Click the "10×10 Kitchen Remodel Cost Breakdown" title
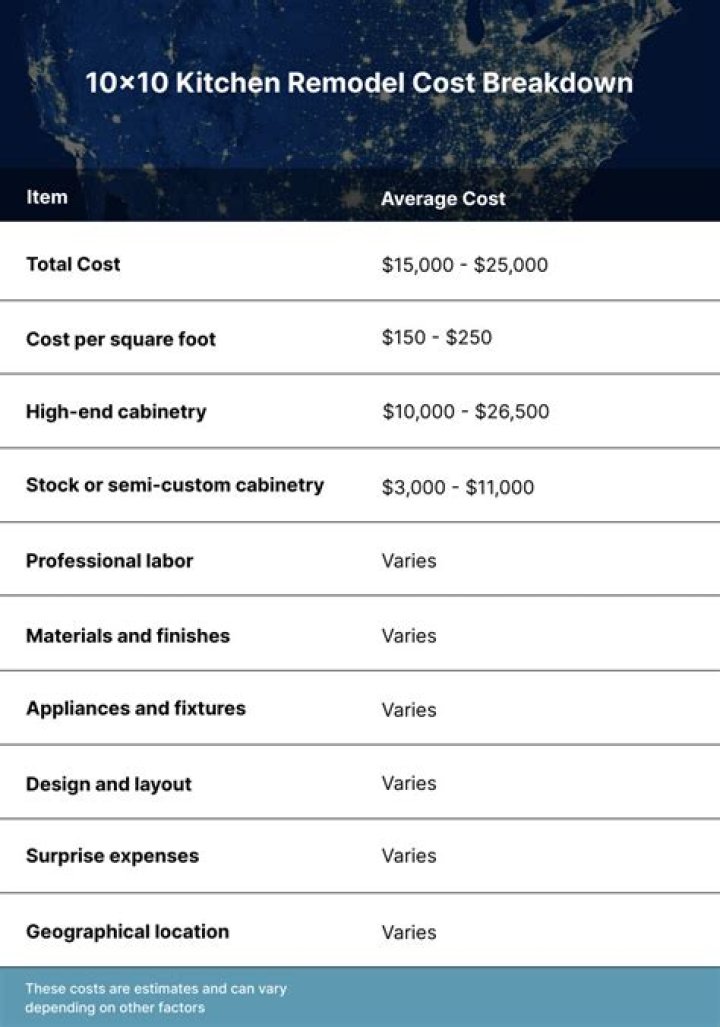This screenshot has width=720, height=1027. (359, 83)
